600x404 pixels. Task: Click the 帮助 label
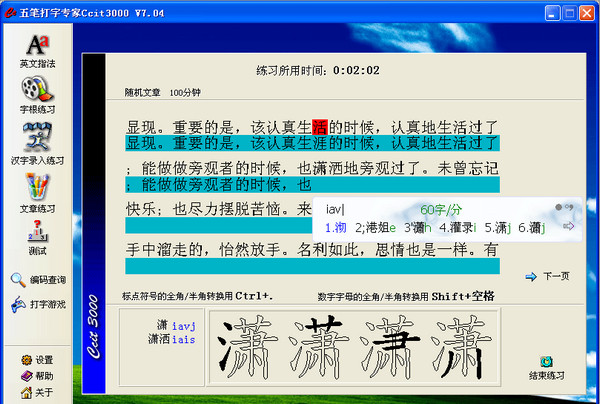click(x=44, y=376)
